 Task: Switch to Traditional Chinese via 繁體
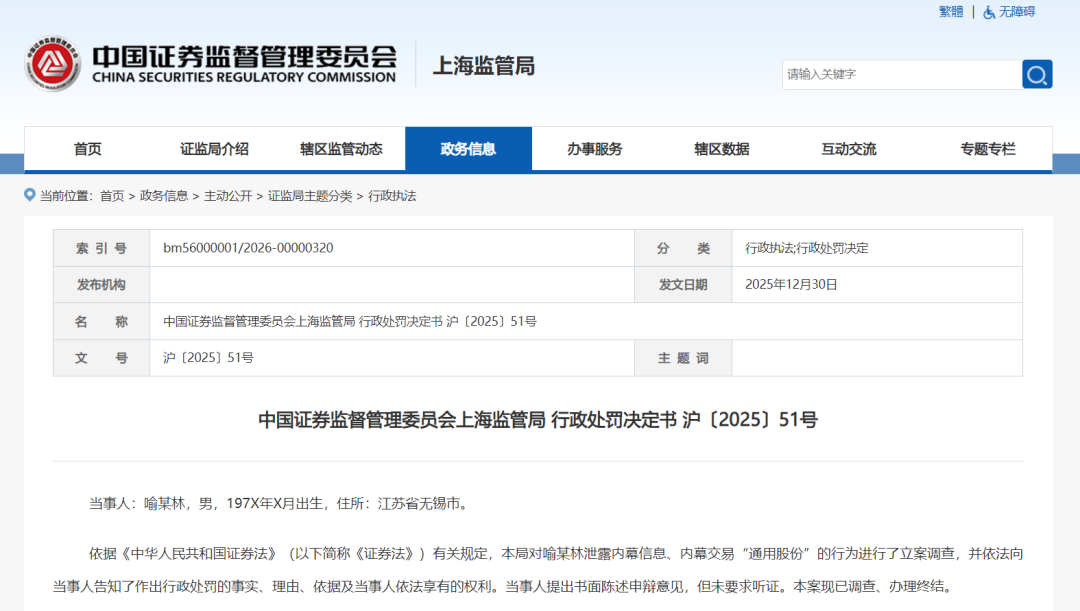[x=951, y=12]
